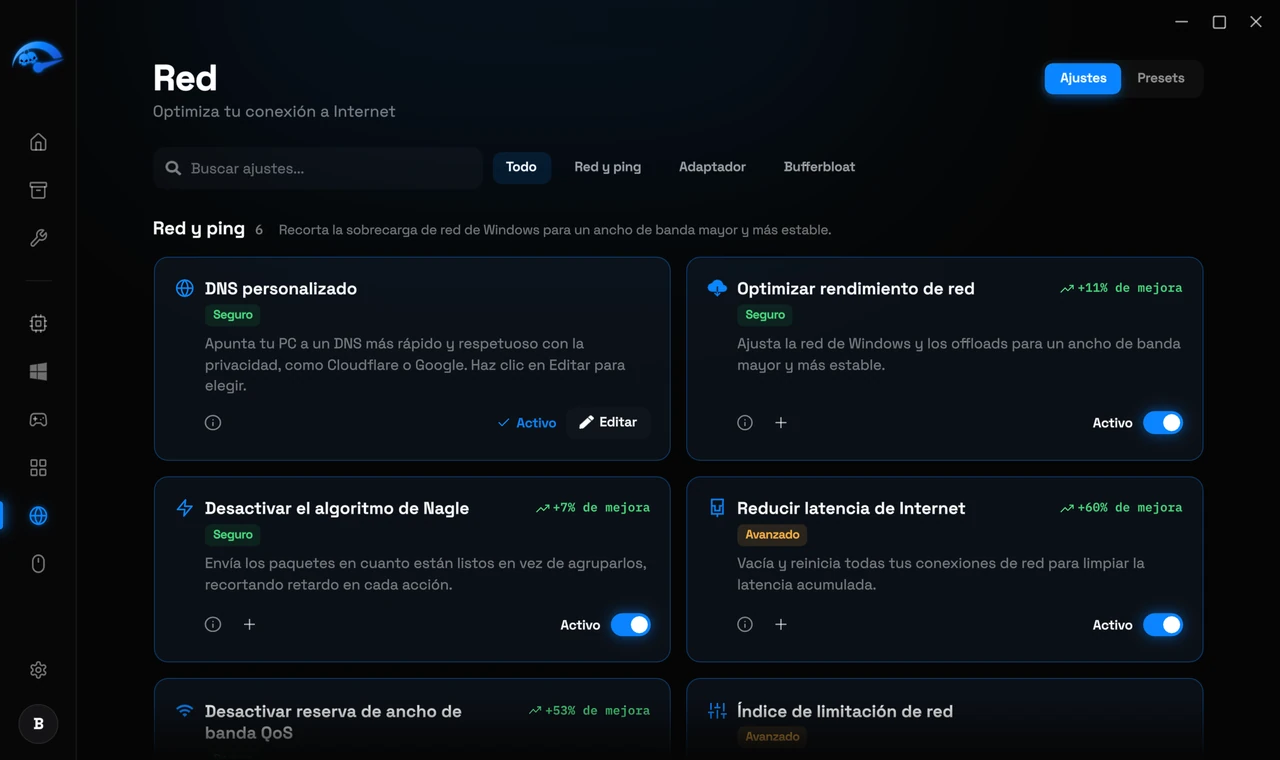Select the Bufferbloat filter tab
Viewport: 1280px width, 760px height.
(819, 167)
